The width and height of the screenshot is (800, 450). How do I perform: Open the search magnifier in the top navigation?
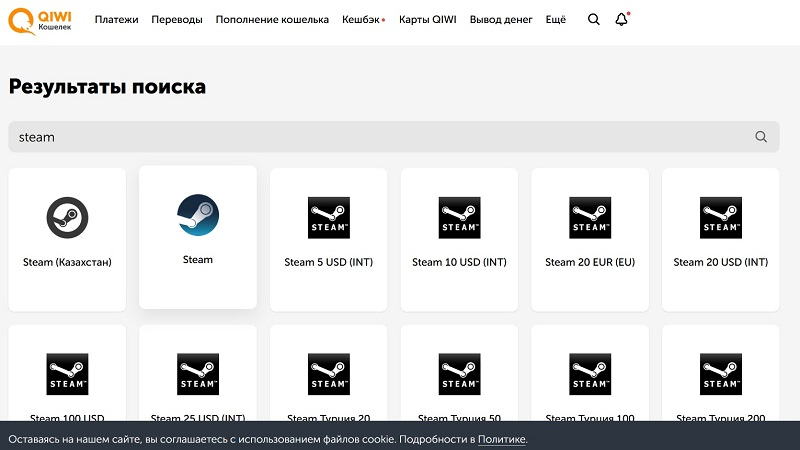593,19
